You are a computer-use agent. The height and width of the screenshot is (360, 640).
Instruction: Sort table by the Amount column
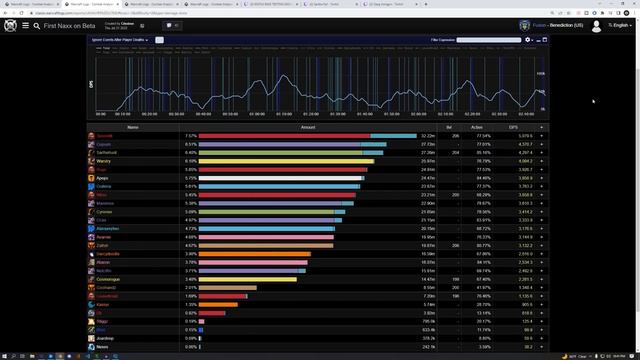click(x=308, y=127)
